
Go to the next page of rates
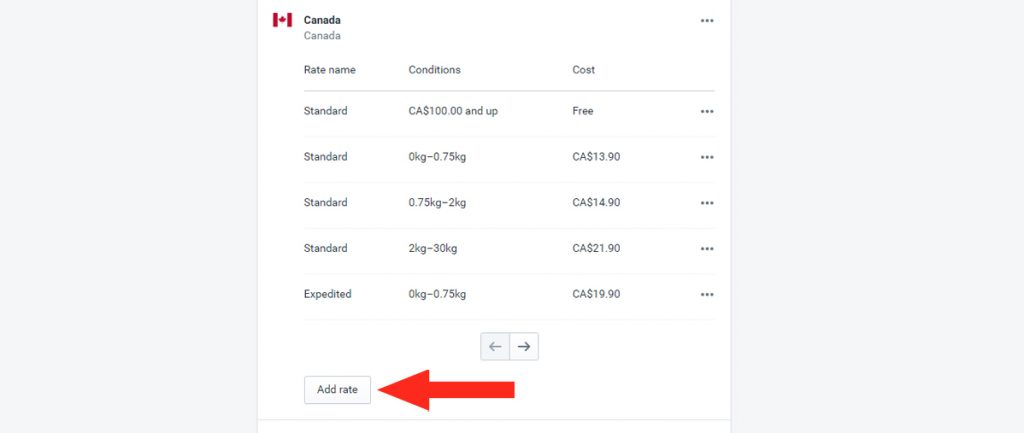524,347
